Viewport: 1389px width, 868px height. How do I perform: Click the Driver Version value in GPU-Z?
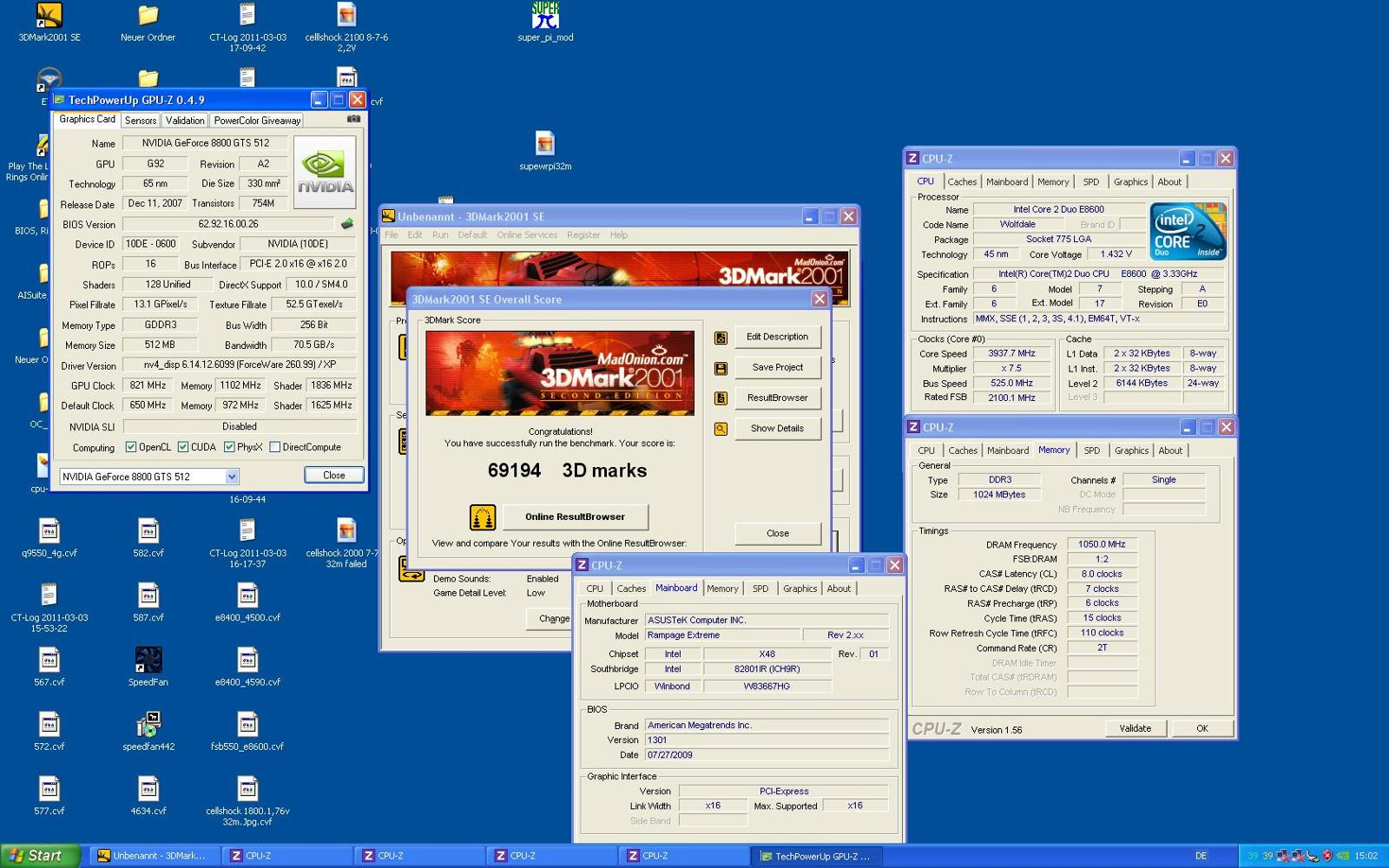pyautogui.click(x=240, y=365)
